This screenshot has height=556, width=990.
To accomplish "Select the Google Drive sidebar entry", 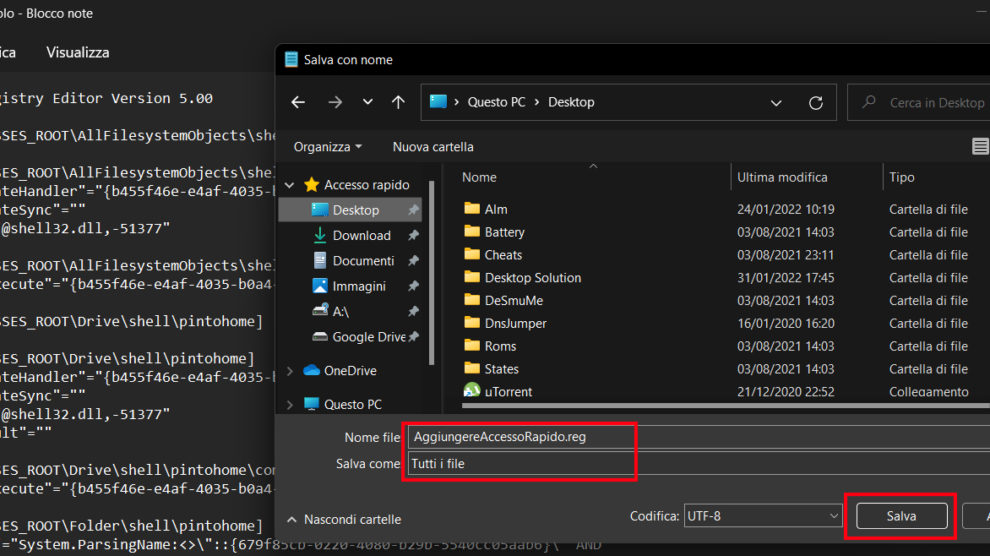I will pos(368,337).
